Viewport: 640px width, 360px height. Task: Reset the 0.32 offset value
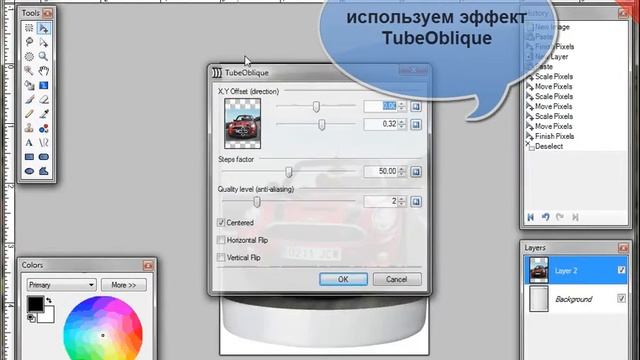pyautogui.click(x=416, y=124)
